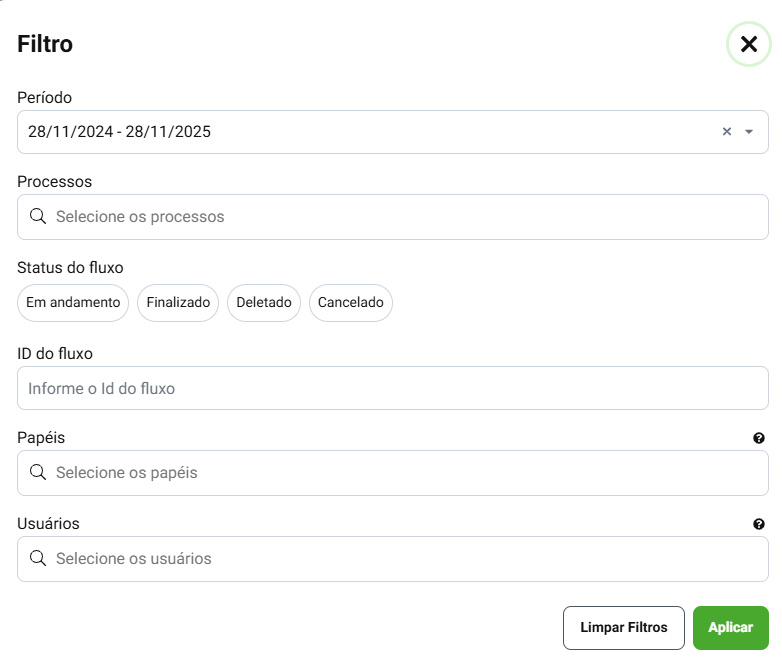This screenshot has height=668, width=782.
Task: Focus the 'Informe o Id do fluxo' input
Action: 392,388
